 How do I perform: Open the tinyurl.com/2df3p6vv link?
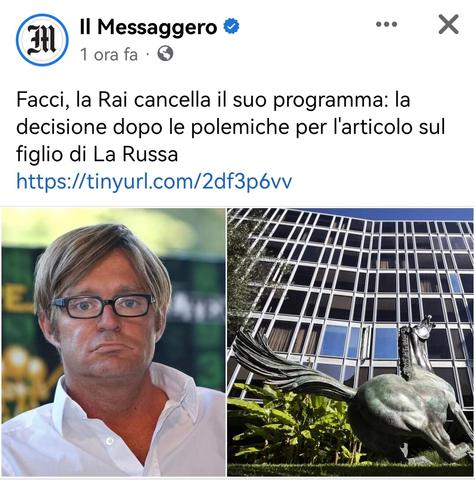(154, 181)
